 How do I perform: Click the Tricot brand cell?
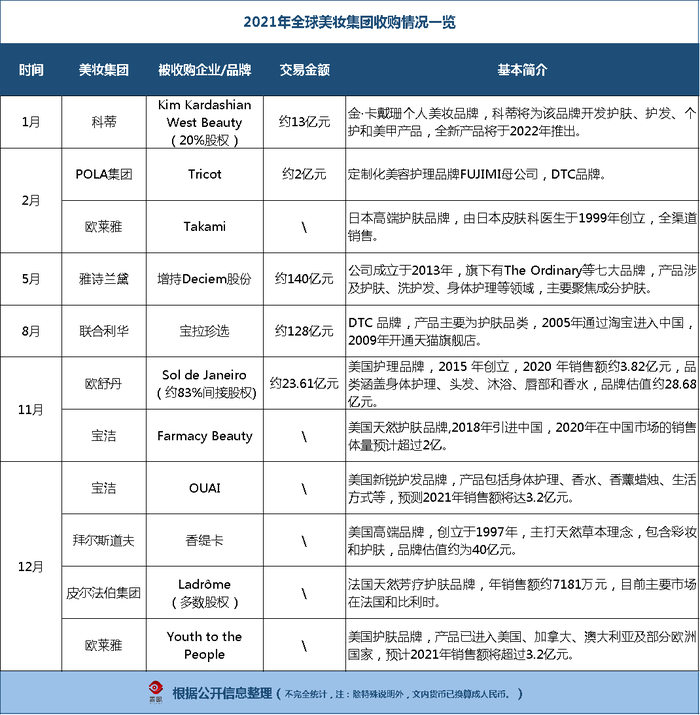pyautogui.click(x=204, y=175)
